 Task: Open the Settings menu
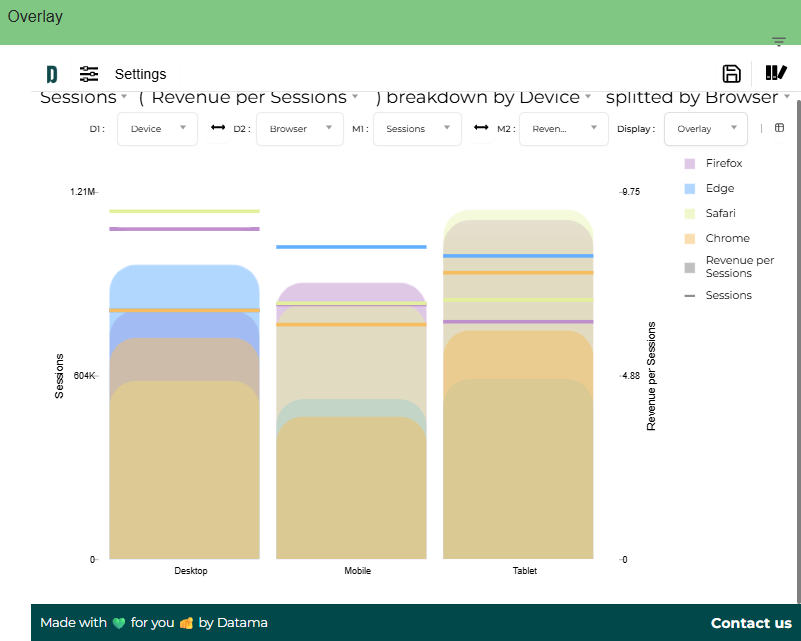(140, 73)
